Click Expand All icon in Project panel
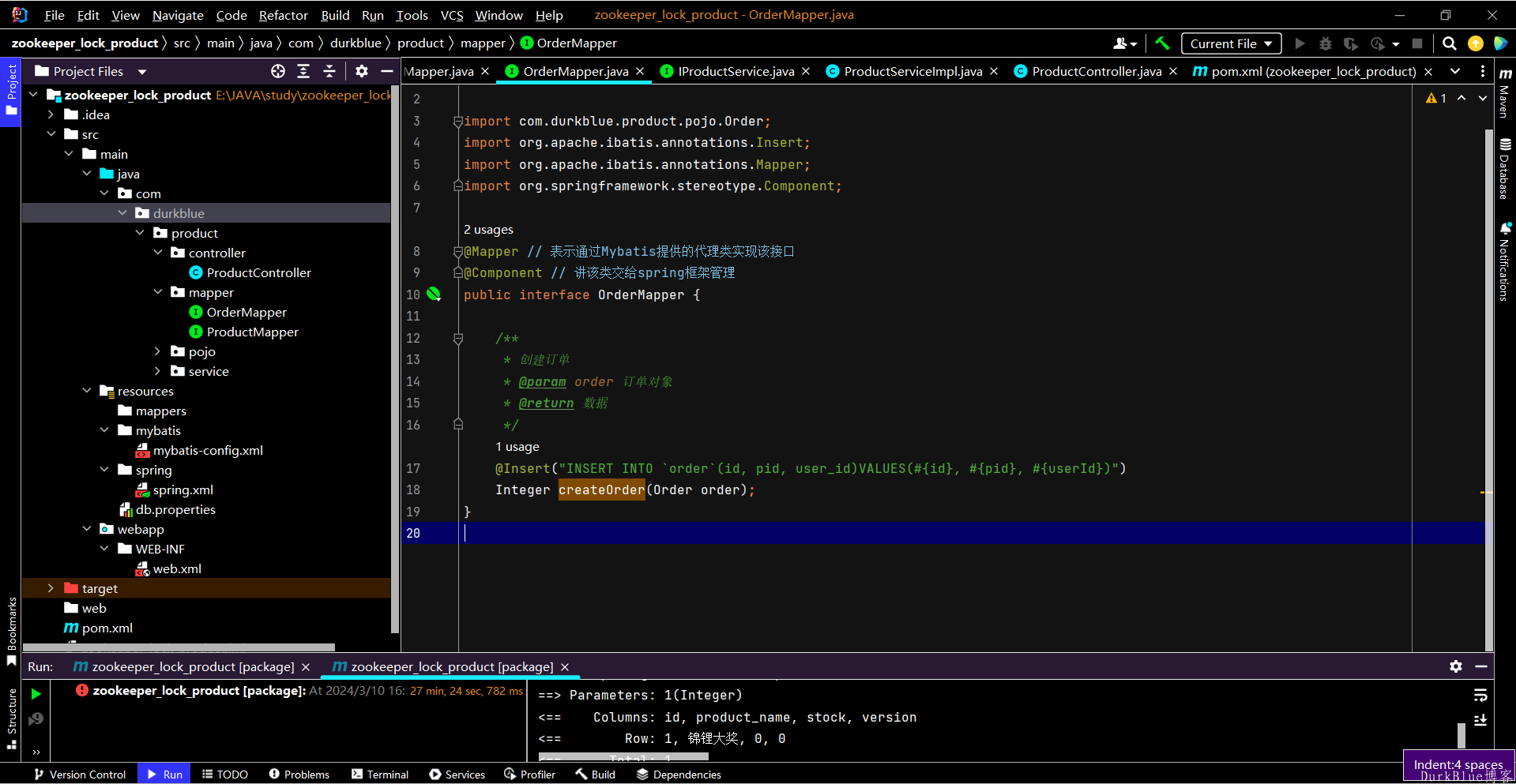1516x784 pixels. click(303, 71)
